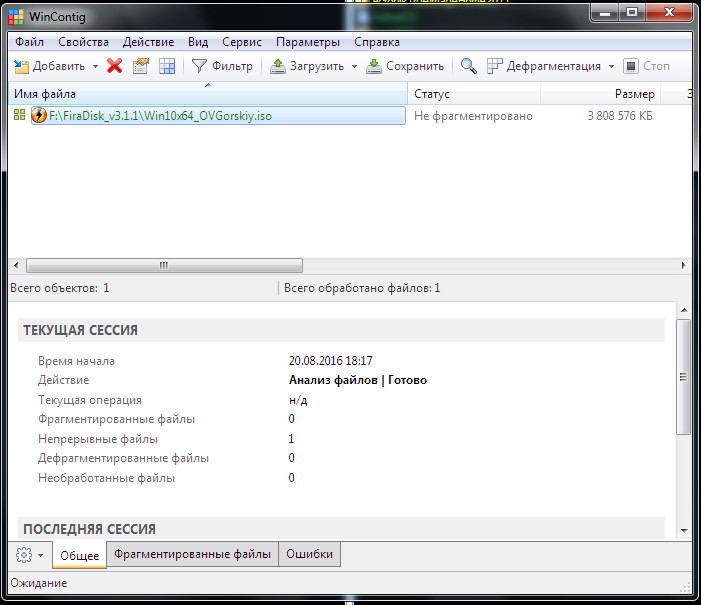Open the gear icon dropdown arrow
The height and width of the screenshot is (605, 701).
[41, 555]
